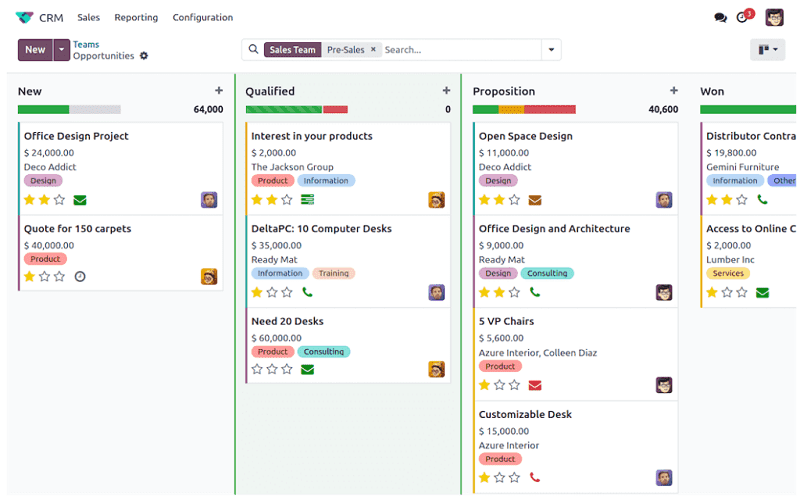The image size is (800, 500).
Task: Click salesperson avatar on Quote for 150 carpets
Action: tap(209, 277)
